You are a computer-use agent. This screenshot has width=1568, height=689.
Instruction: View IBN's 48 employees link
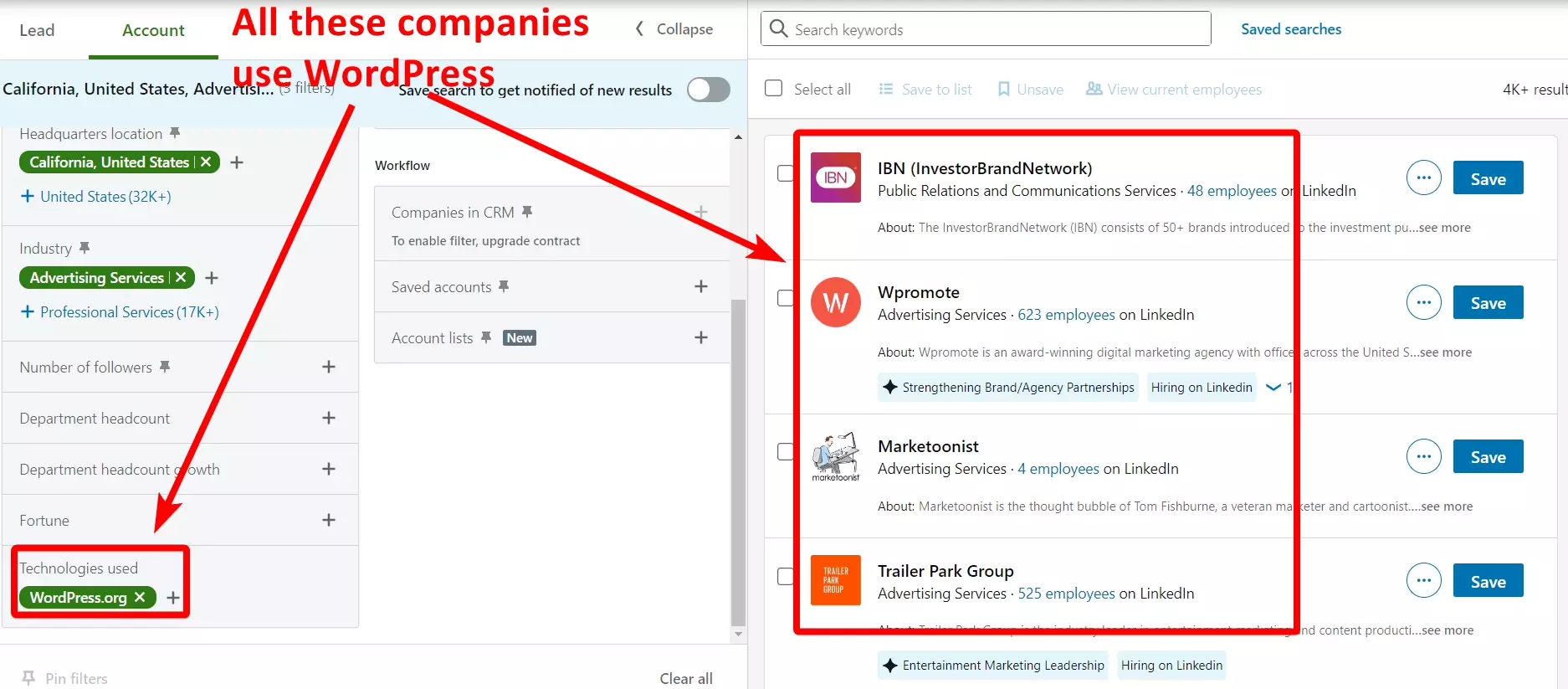tap(1232, 191)
